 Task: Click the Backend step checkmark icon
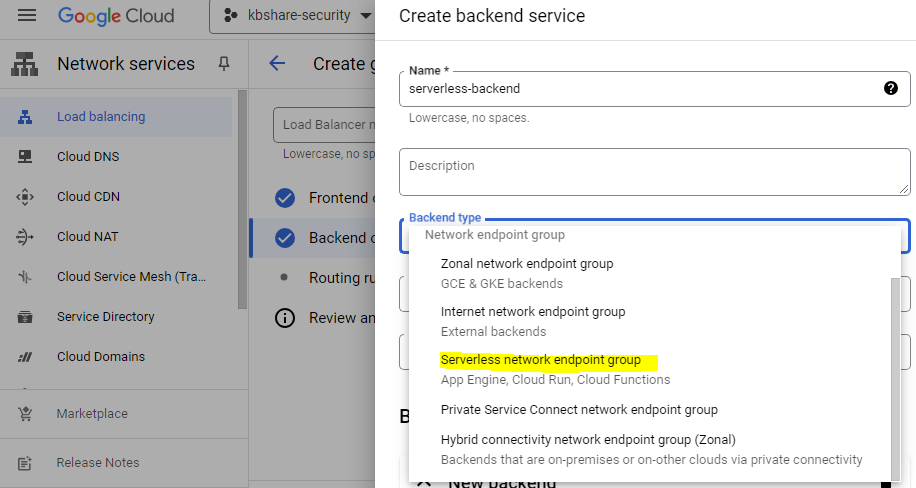pos(285,238)
